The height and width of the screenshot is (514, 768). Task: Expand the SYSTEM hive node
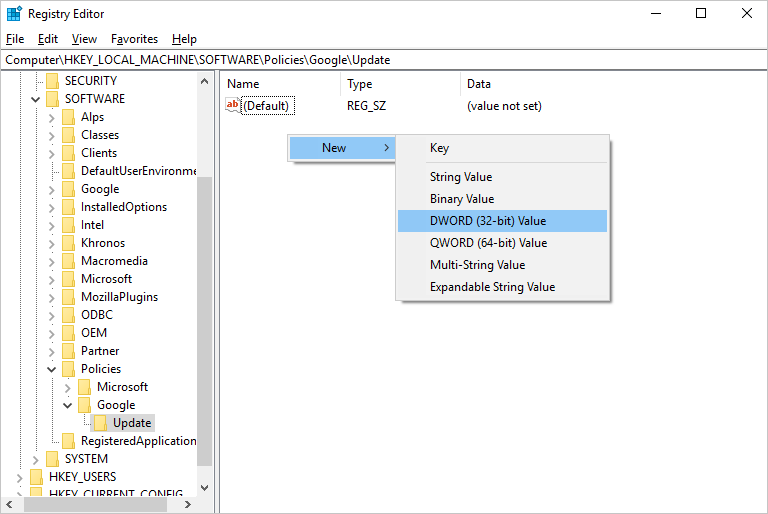pos(36,459)
